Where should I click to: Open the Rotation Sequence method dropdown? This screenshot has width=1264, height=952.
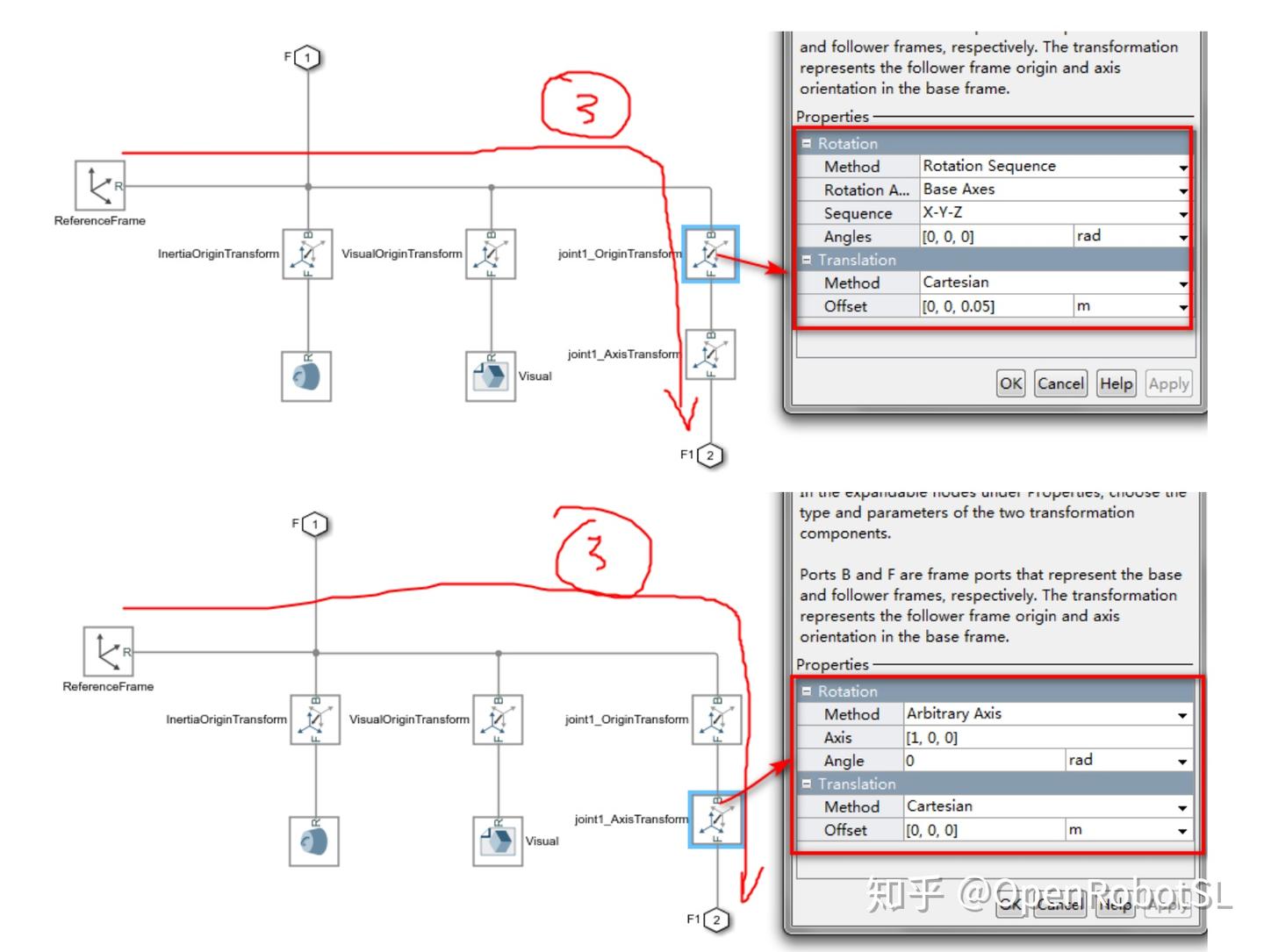(x=1055, y=166)
